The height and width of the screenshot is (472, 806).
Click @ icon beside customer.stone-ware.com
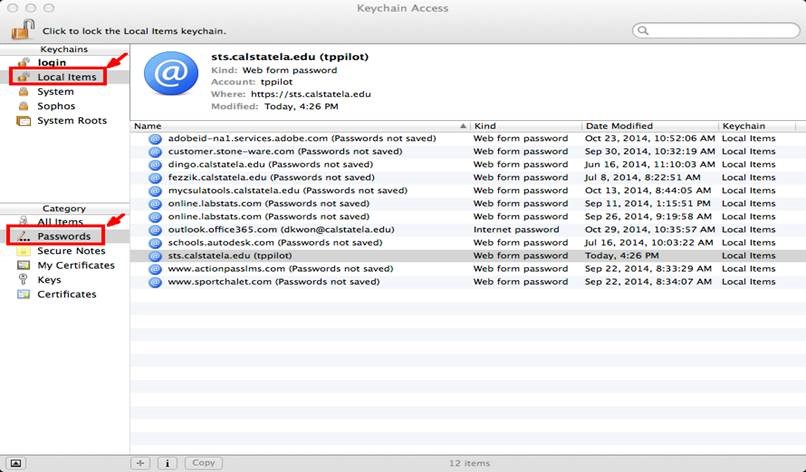tap(155, 152)
